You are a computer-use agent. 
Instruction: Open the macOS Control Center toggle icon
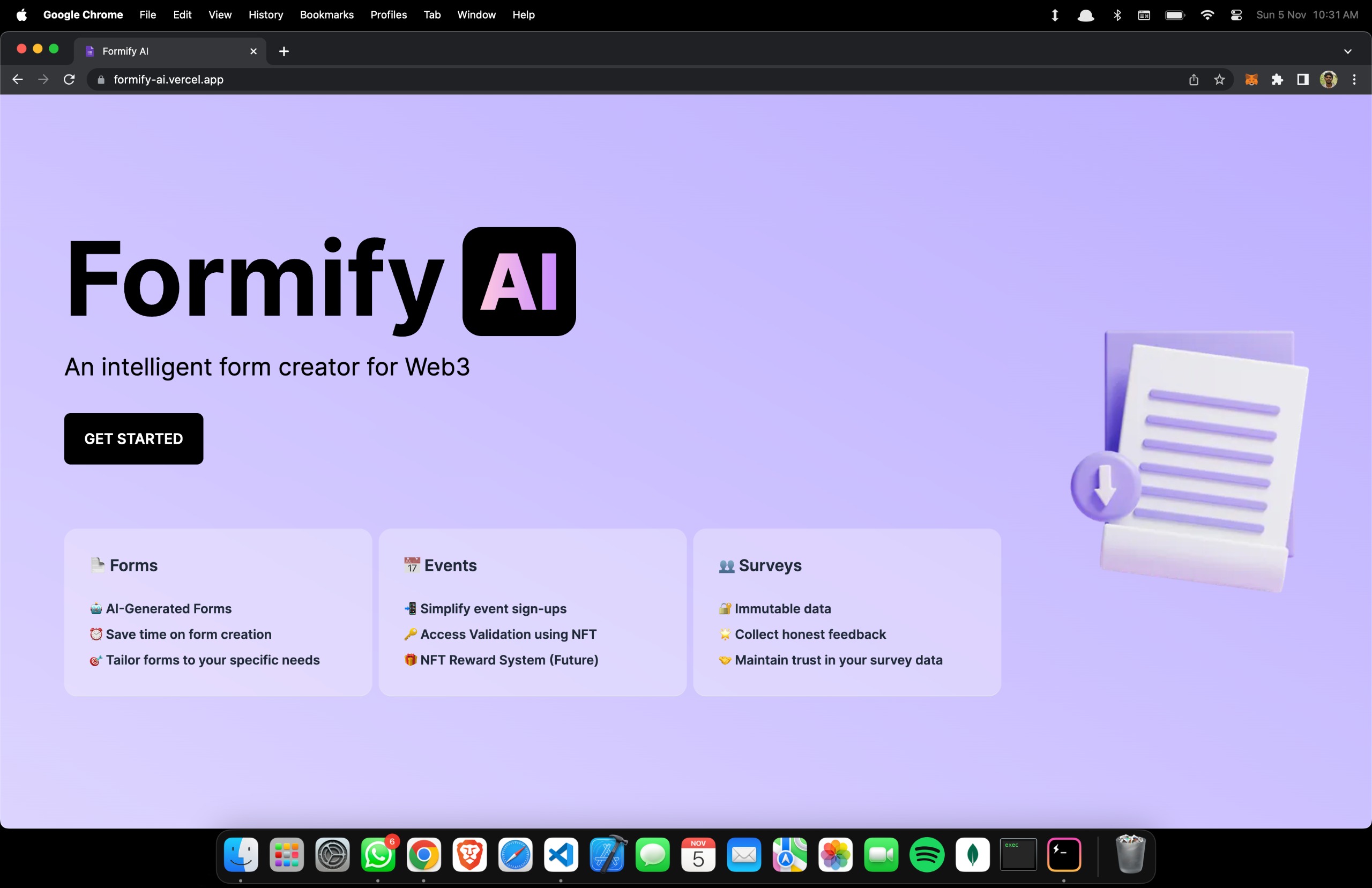tap(1236, 15)
